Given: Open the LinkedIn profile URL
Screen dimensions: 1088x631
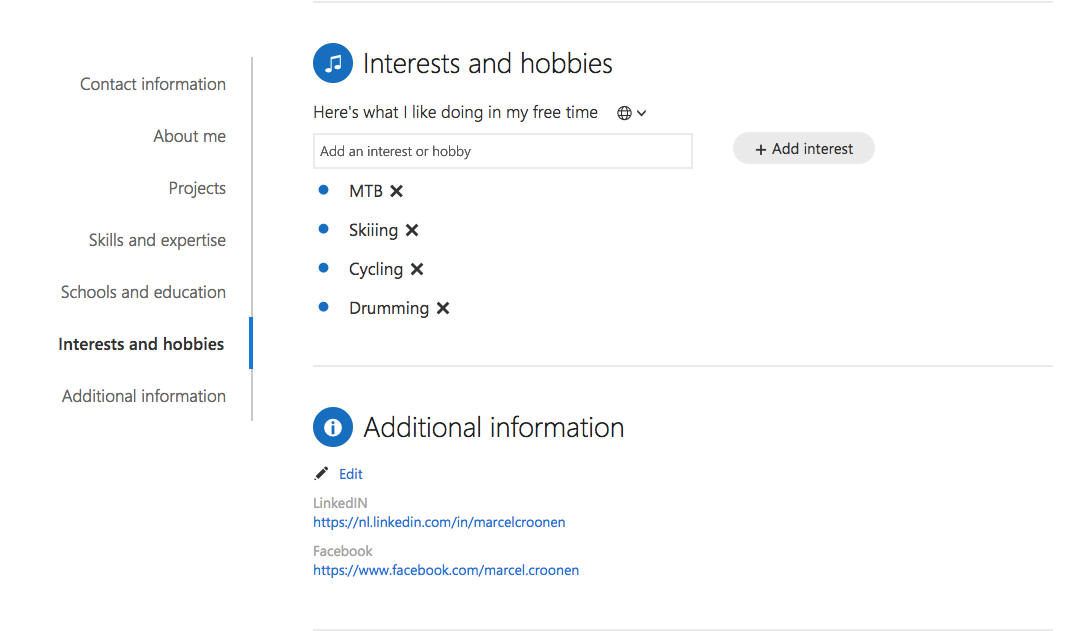Looking at the screenshot, I should coord(439,522).
